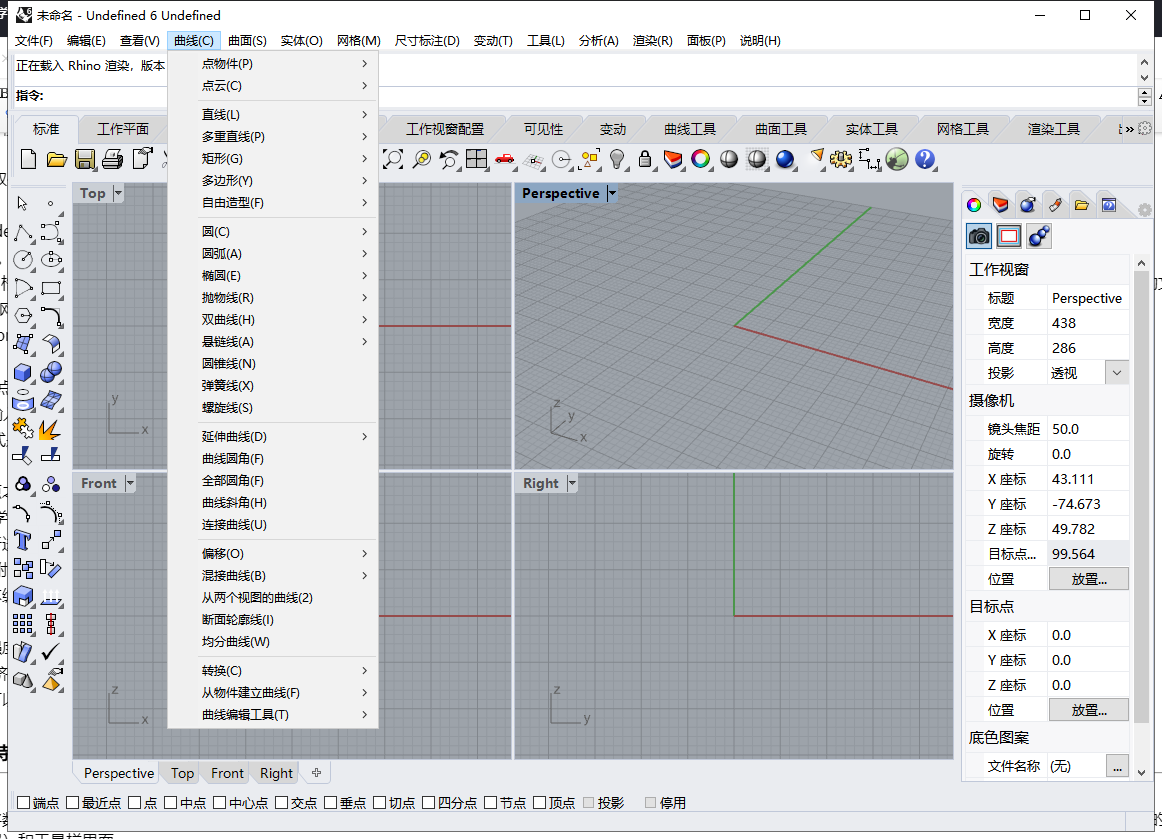Viewport: 1162px width, 839px height.
Task: Switch to the 曲面工具 toolbar tab
Action: pyautogui.click(x=781, y=129)
